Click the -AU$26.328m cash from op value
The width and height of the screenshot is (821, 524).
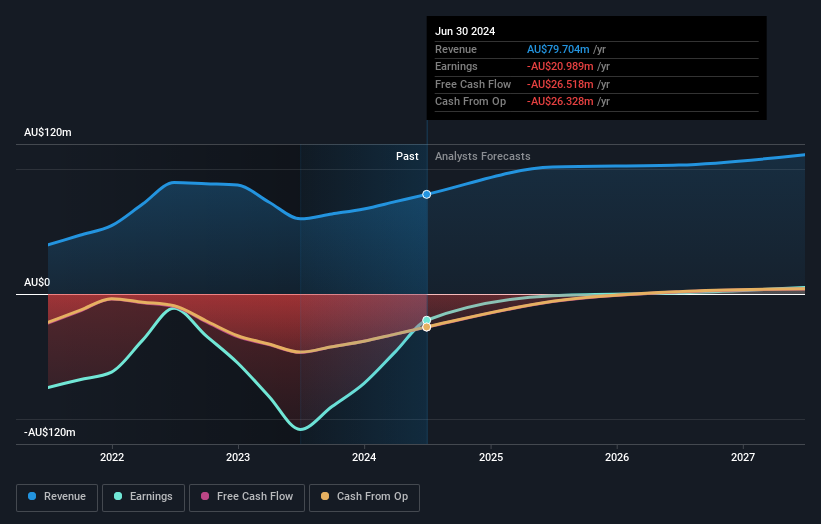coord(560,102)
